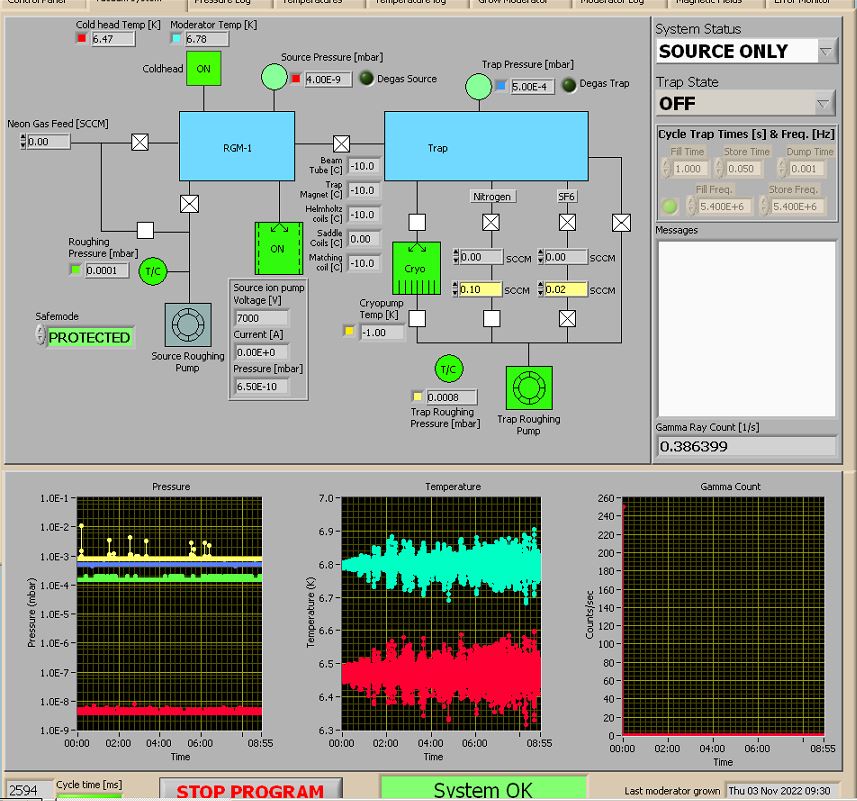
Task: Select the green Cryo pump icon
Action: 415,268
